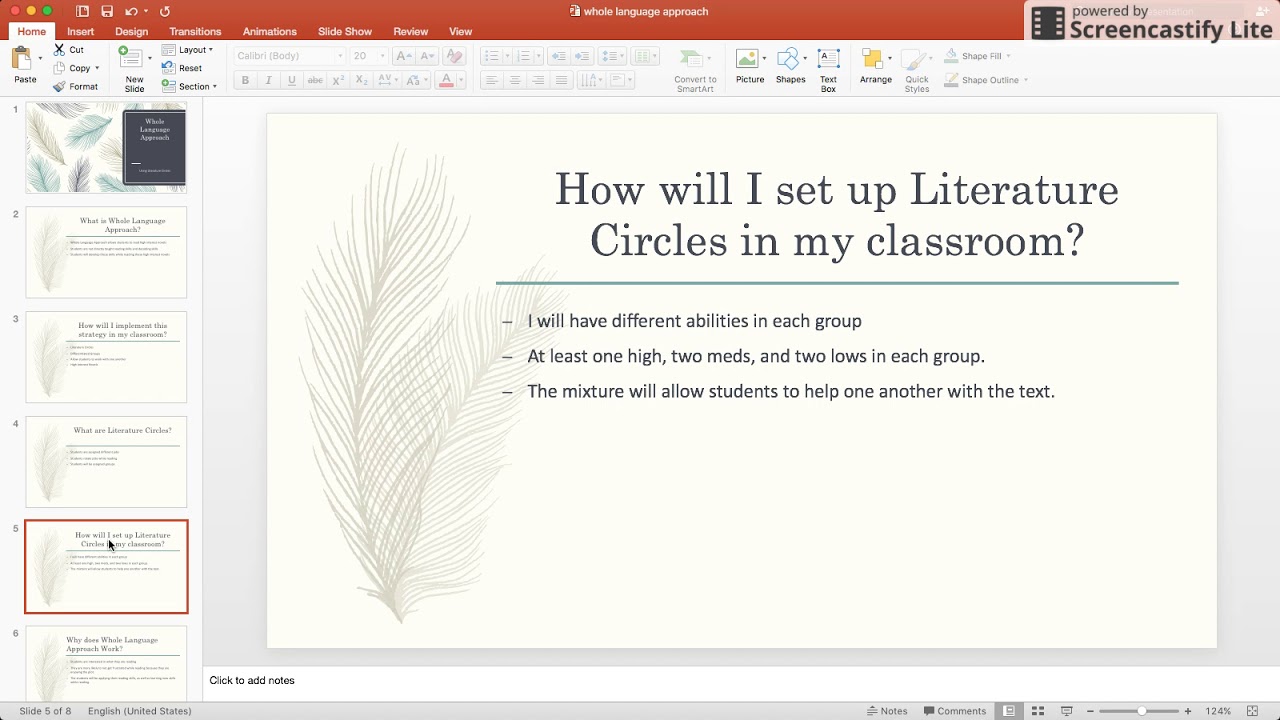Zoom in with the plus button
The image size is (1280, 720).
tap(1188, 711)
